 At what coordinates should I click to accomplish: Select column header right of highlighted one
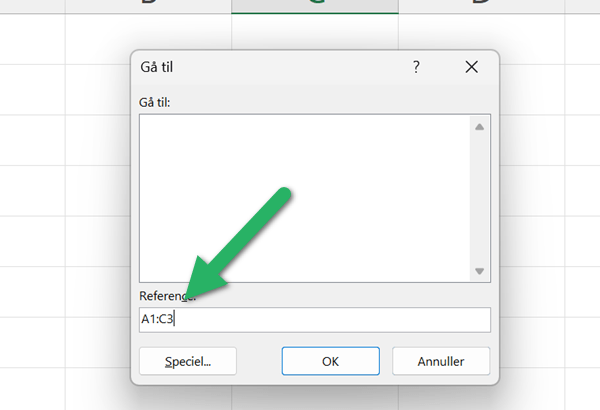[x=481, y=6]
